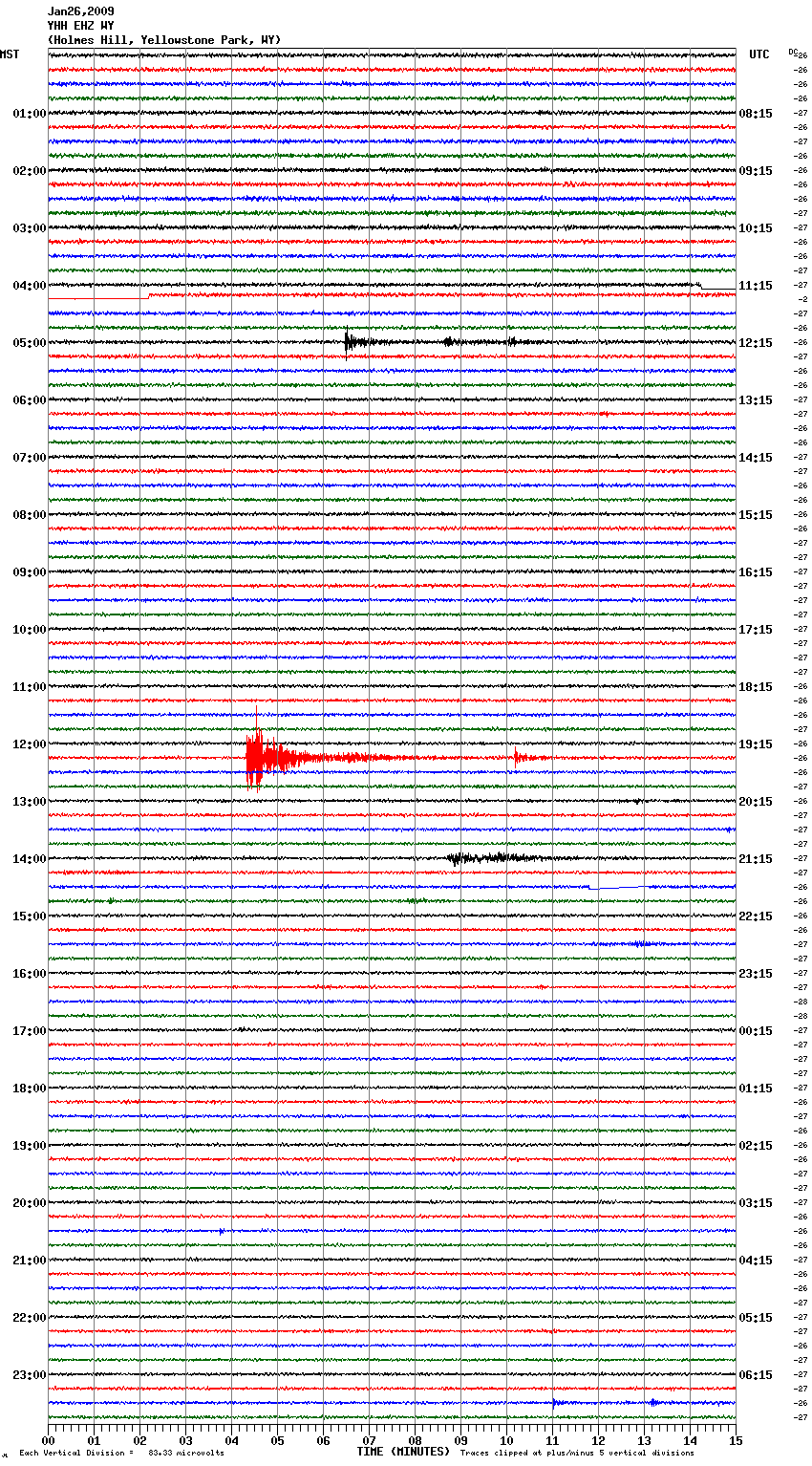Select the 18:00 MST hour label

point(30,1089)
